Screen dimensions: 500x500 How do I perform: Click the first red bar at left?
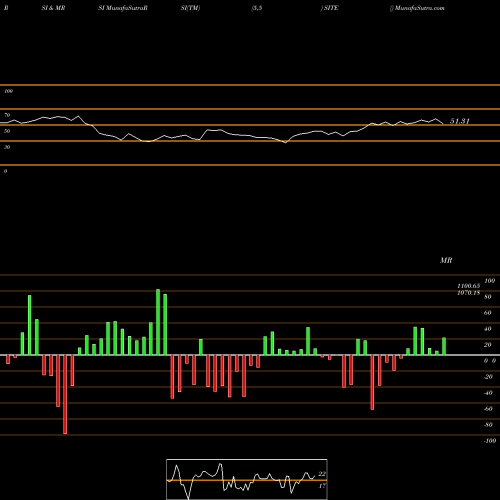(x=8, y=359)
